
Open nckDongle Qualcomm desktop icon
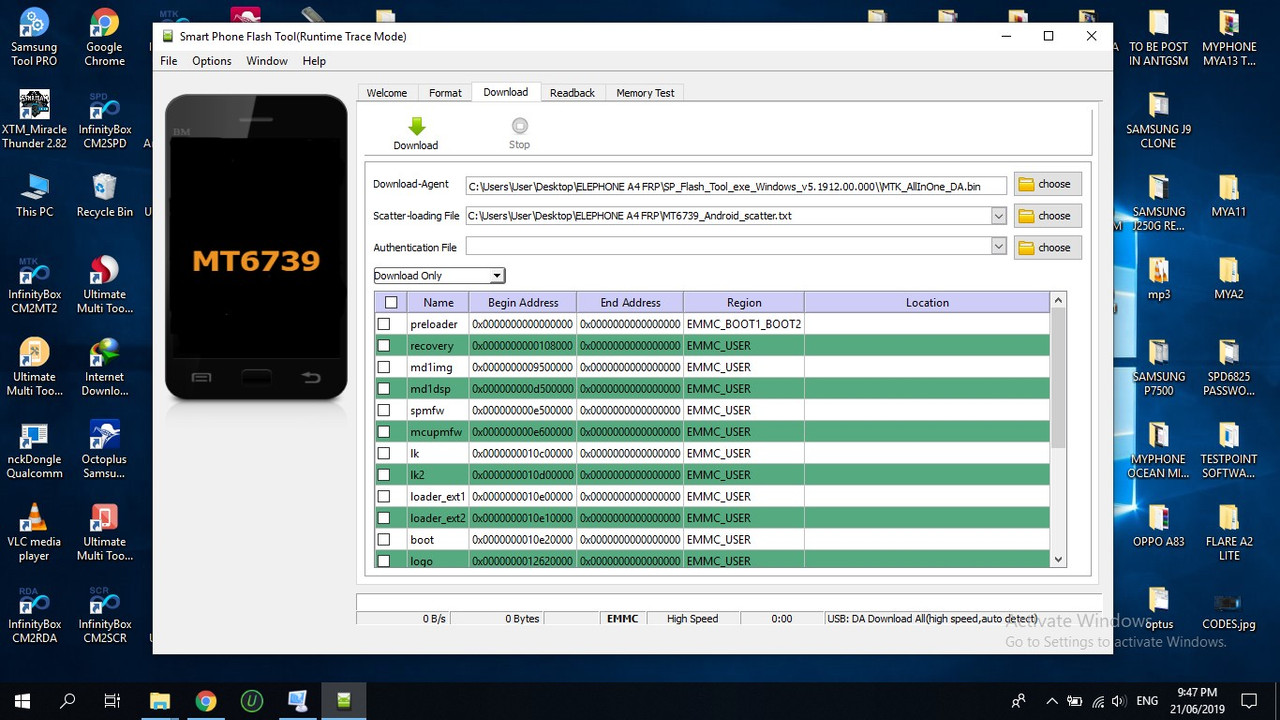34,450
